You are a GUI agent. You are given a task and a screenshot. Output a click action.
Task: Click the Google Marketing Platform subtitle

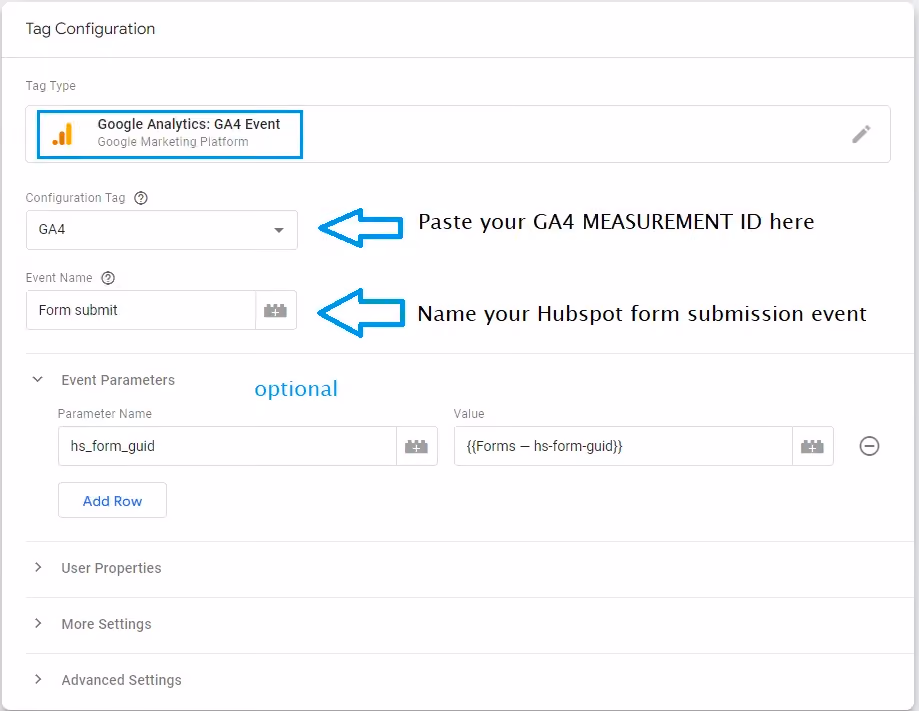pyautogui.click(x=173, y=142)
